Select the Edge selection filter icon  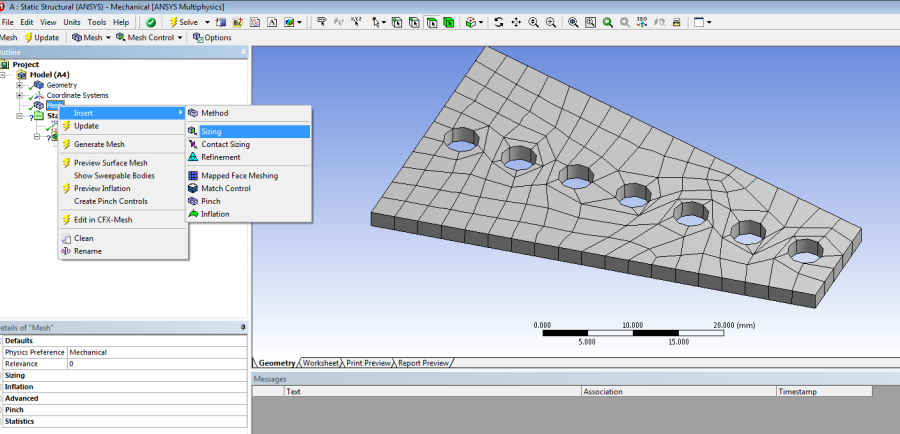coord(414,22)
